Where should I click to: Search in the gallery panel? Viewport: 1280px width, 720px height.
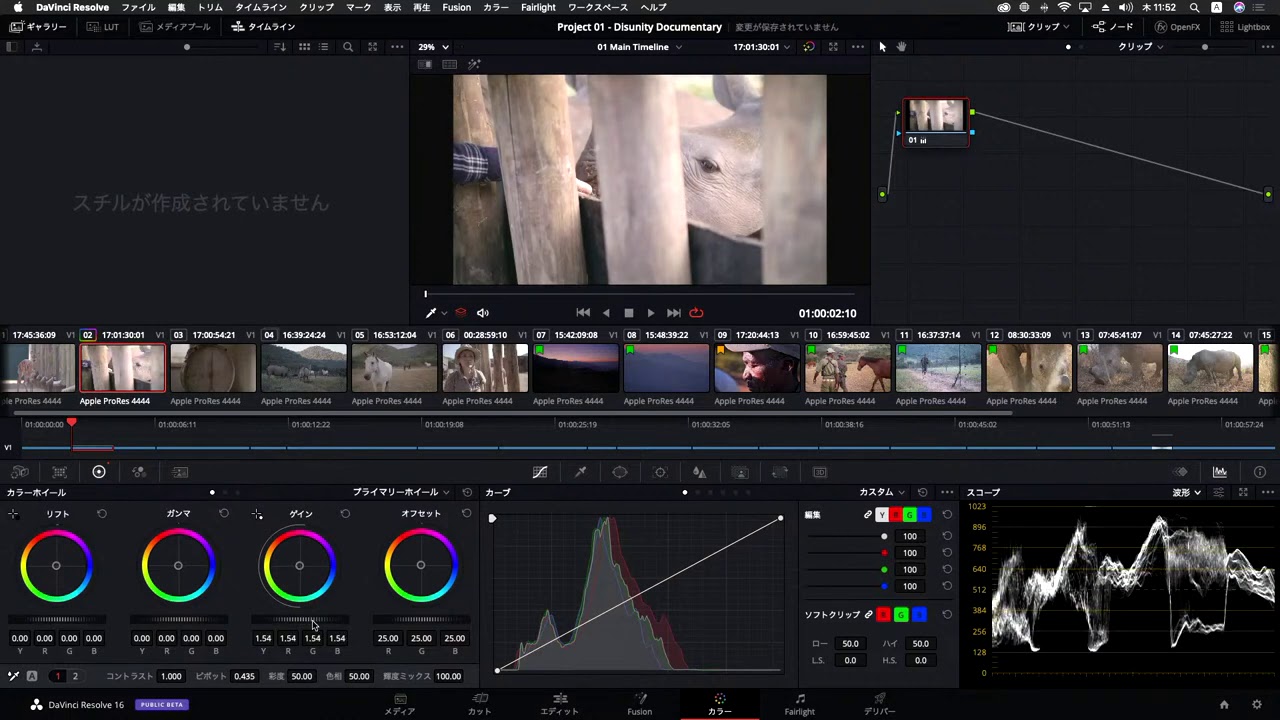[348, 47]
